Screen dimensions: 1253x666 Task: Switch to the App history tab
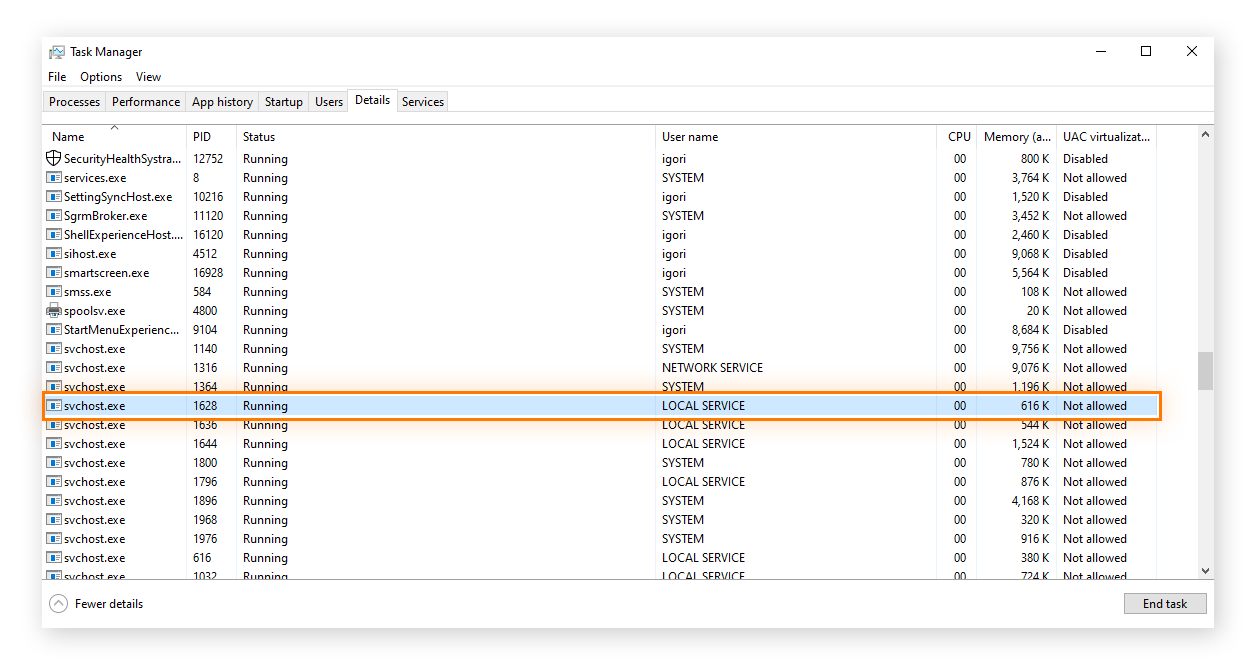[x=222, y=102]
